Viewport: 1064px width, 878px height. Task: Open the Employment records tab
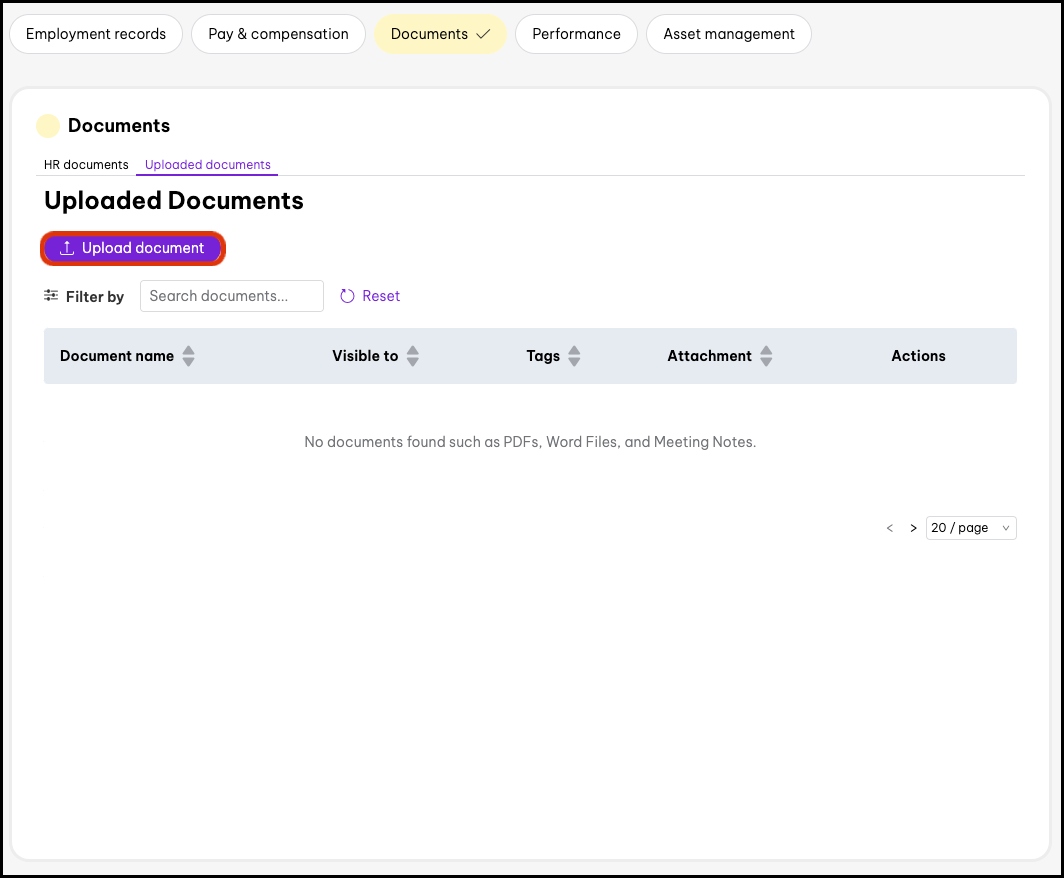point(96,34)
